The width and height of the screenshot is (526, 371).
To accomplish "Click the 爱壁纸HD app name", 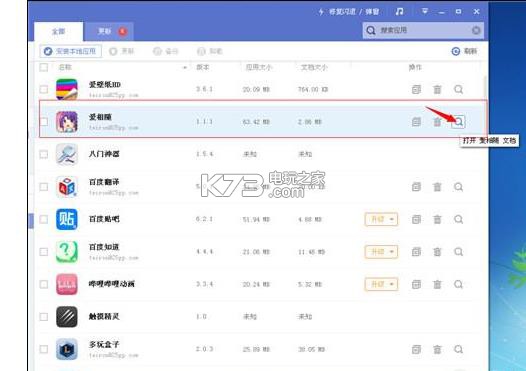I will pos(105,85).
